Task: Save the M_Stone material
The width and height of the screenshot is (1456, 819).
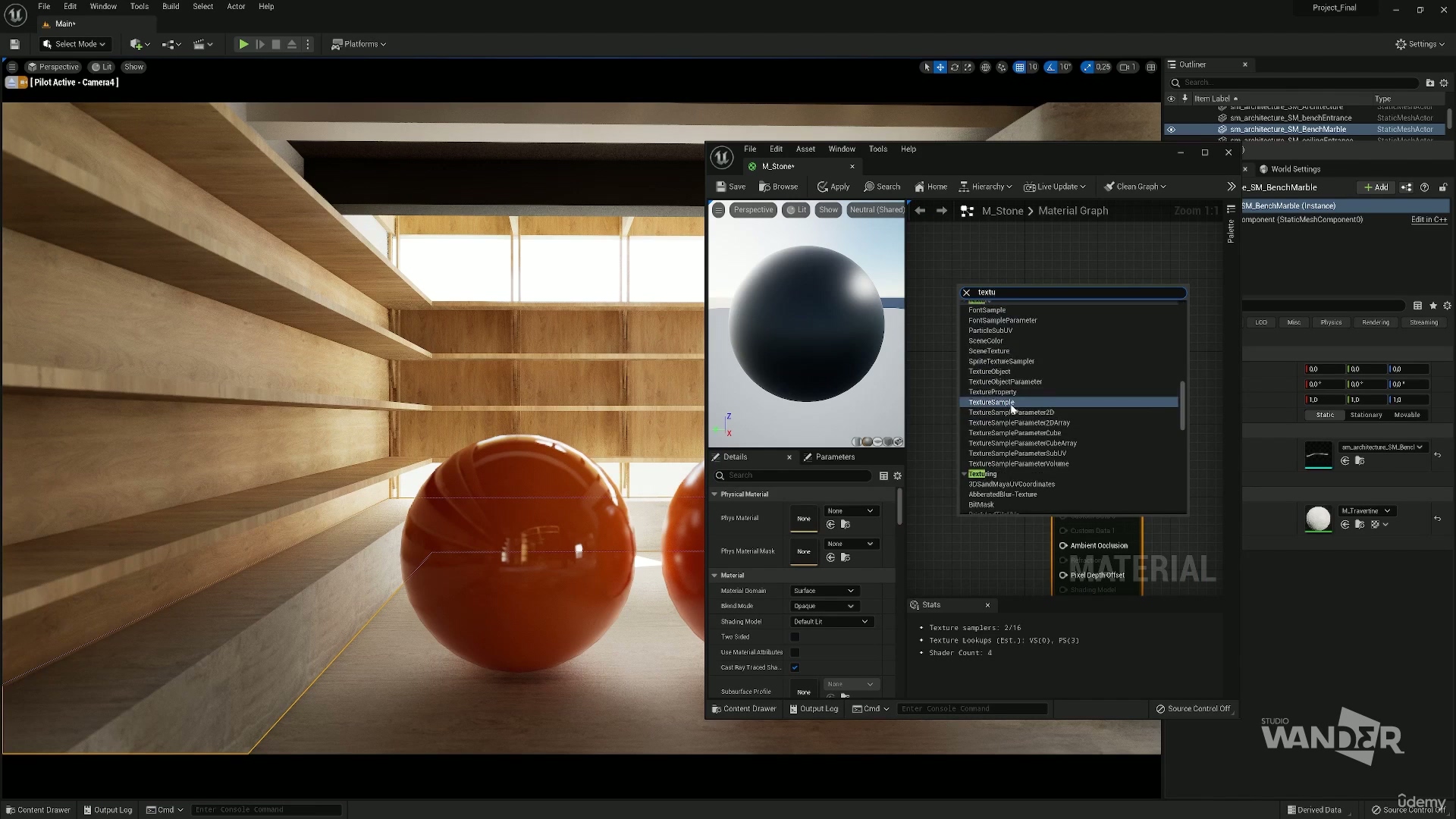Action: tap(730, 187)
